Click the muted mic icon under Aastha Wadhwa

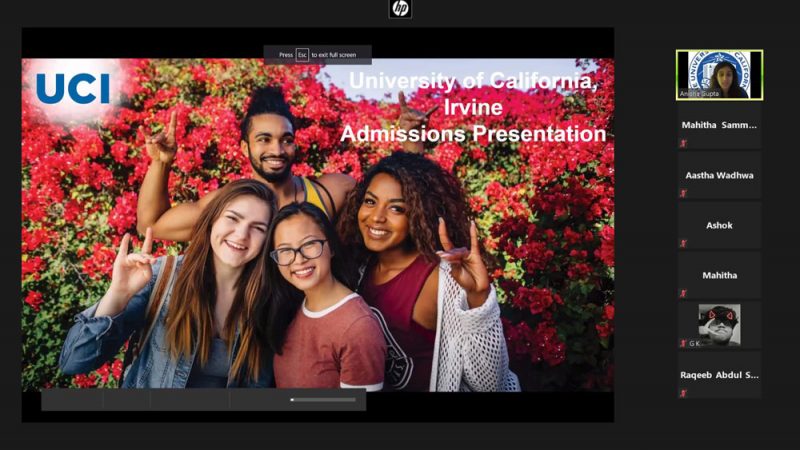pos(683,193)
